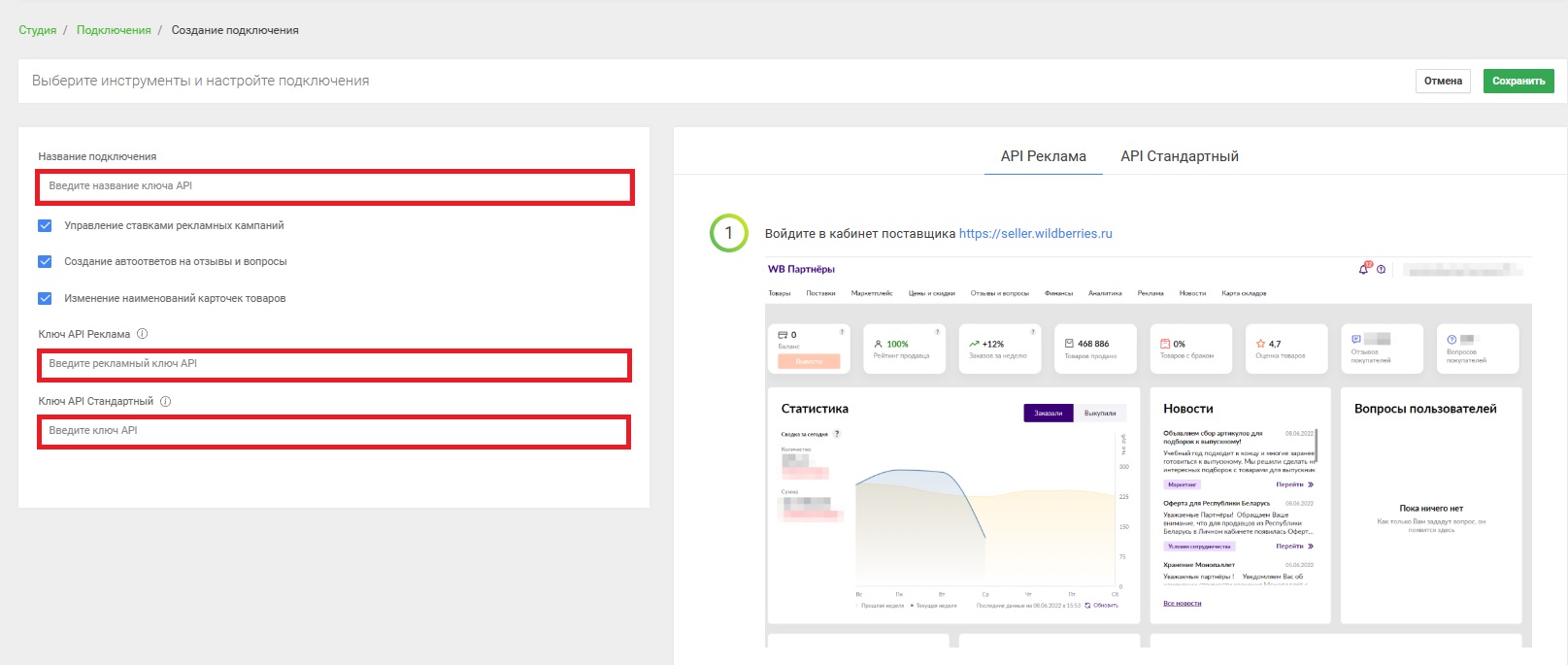Click the step 1 circle icon
1568x665 pixels.
click(728, 233)
